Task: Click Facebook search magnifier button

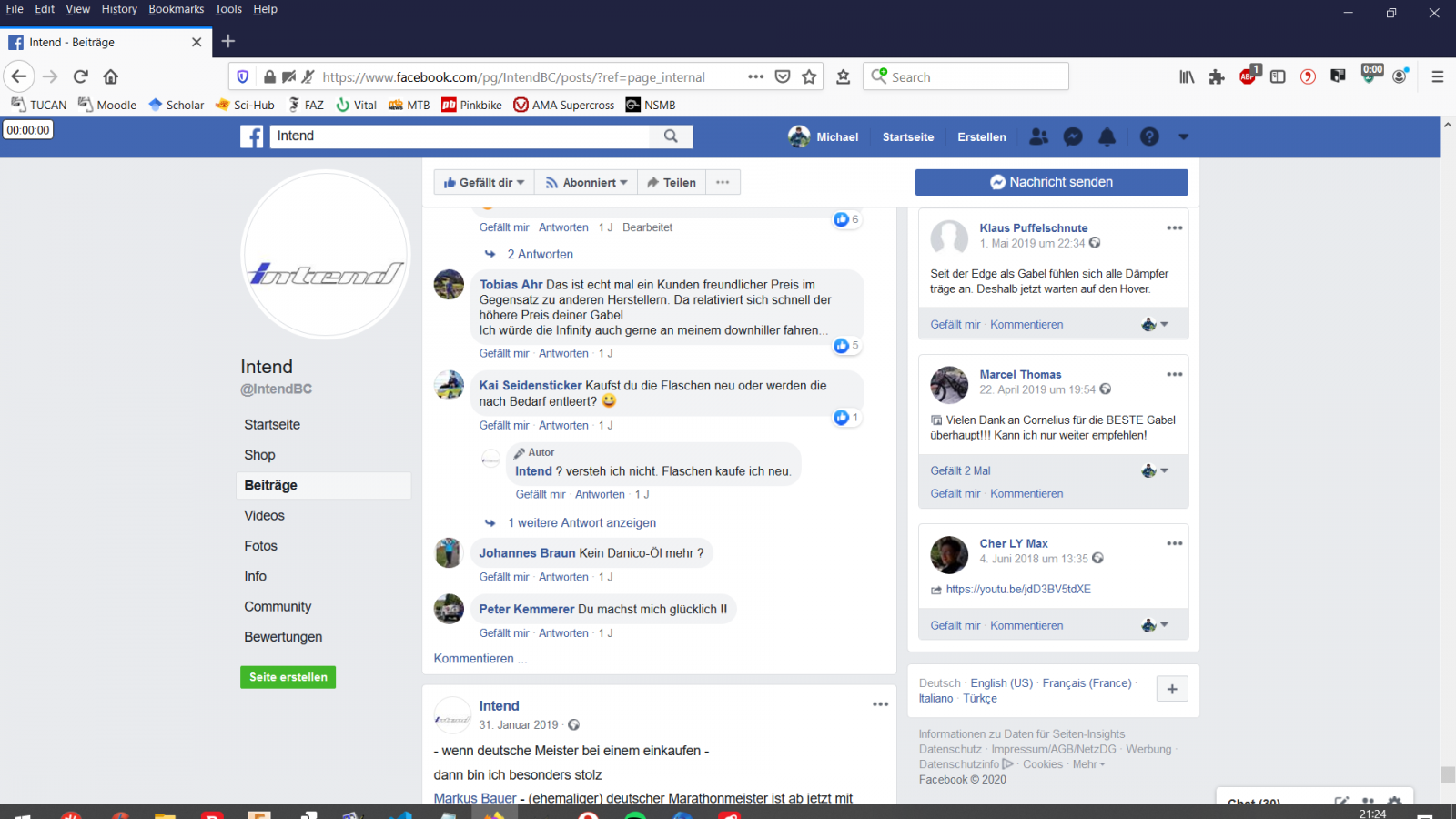Action: pyautogui.click(x=671, y=136)
